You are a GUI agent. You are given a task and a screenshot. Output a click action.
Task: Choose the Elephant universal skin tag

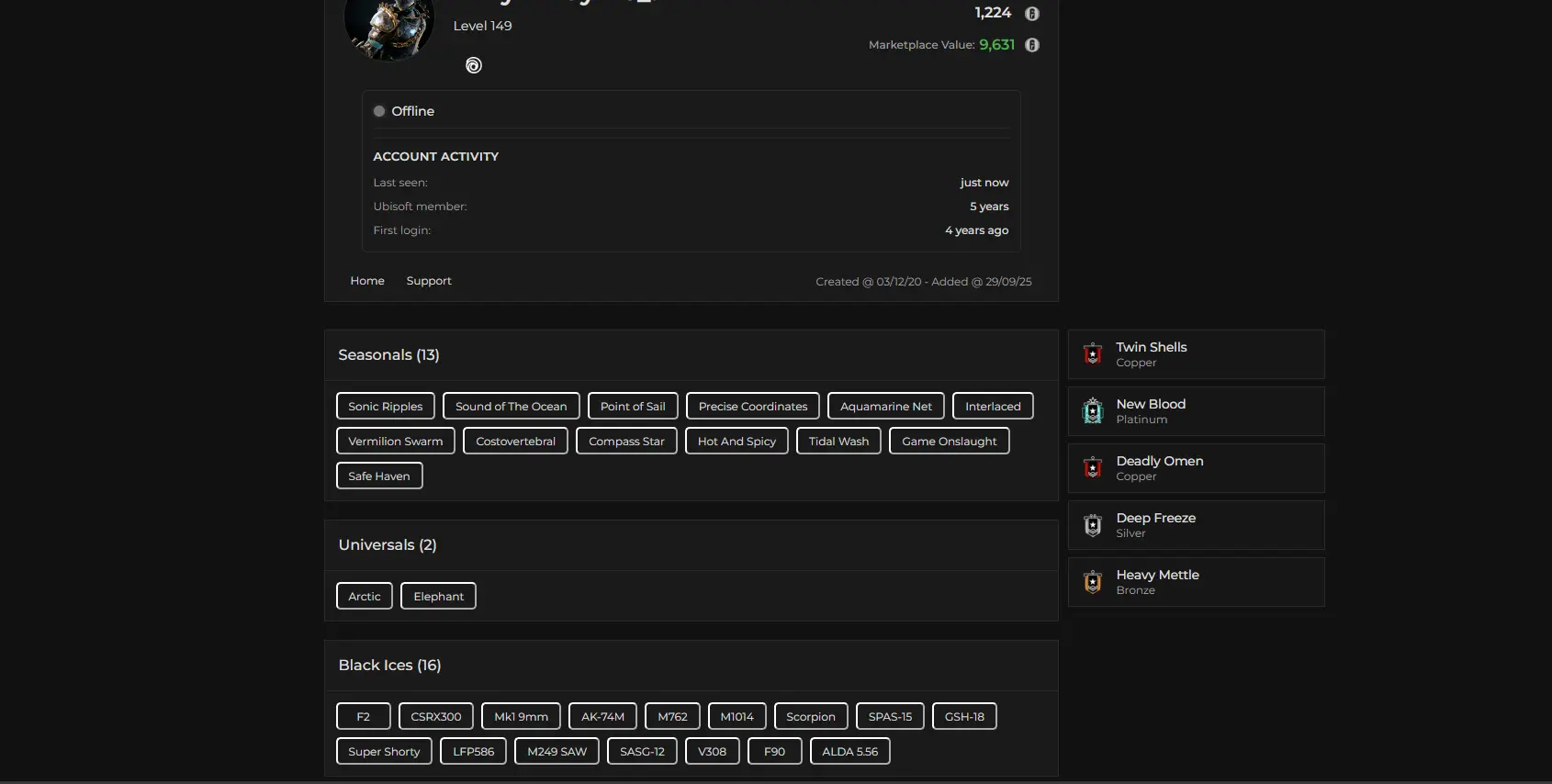438,597
